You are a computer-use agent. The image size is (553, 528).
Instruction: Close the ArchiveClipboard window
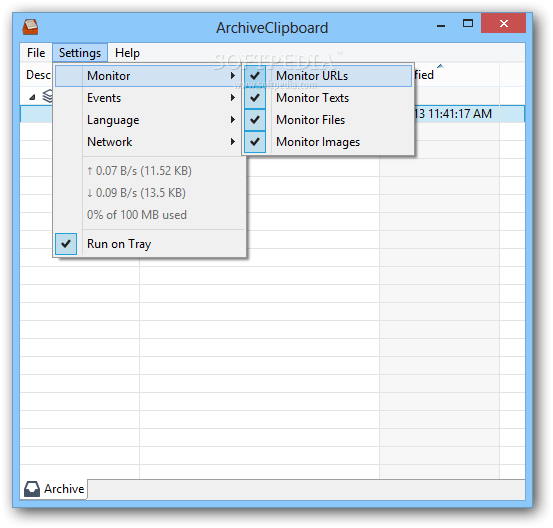point(504,24)
